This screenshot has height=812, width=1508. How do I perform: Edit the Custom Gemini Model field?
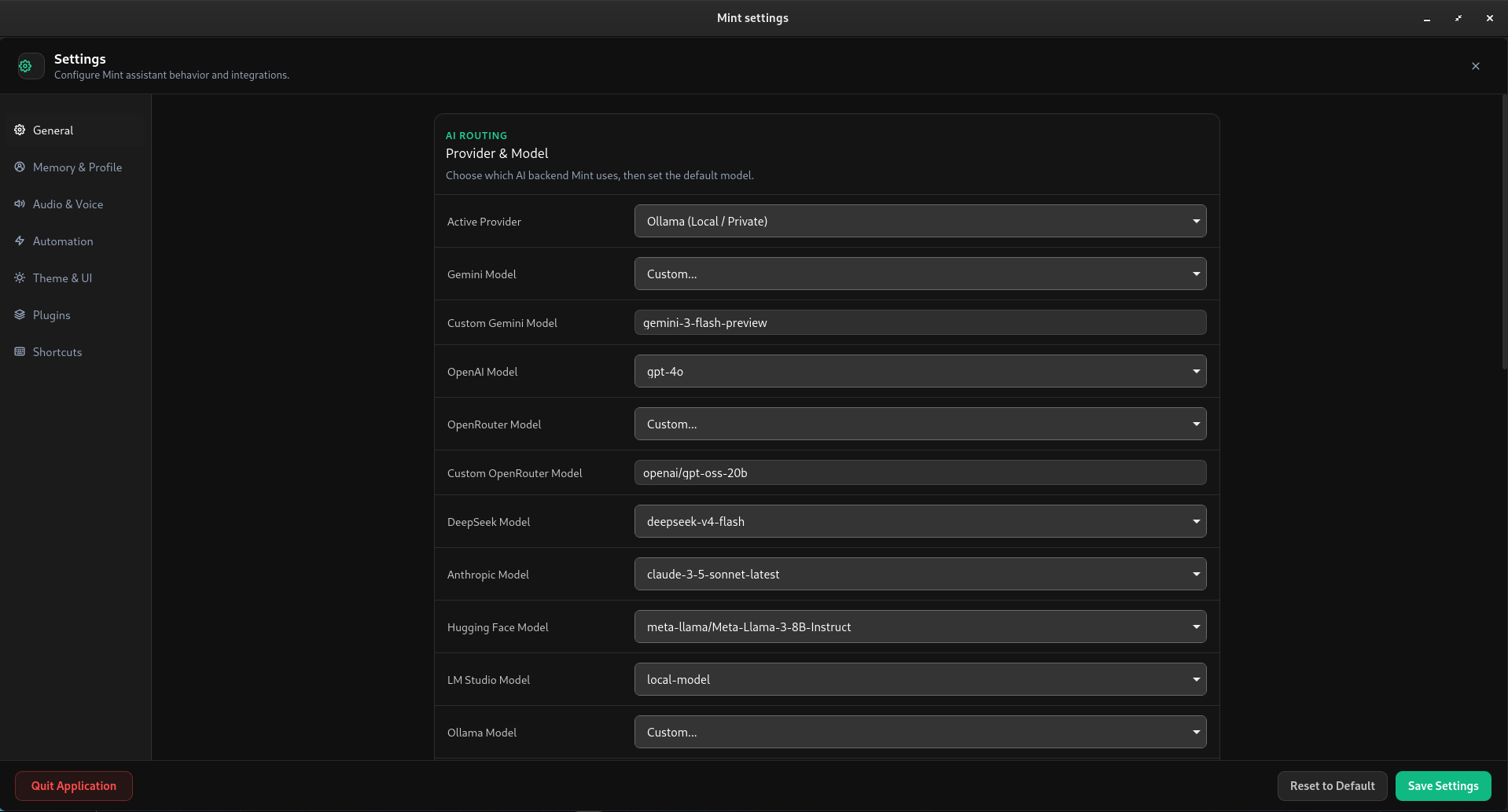[920, 322]
